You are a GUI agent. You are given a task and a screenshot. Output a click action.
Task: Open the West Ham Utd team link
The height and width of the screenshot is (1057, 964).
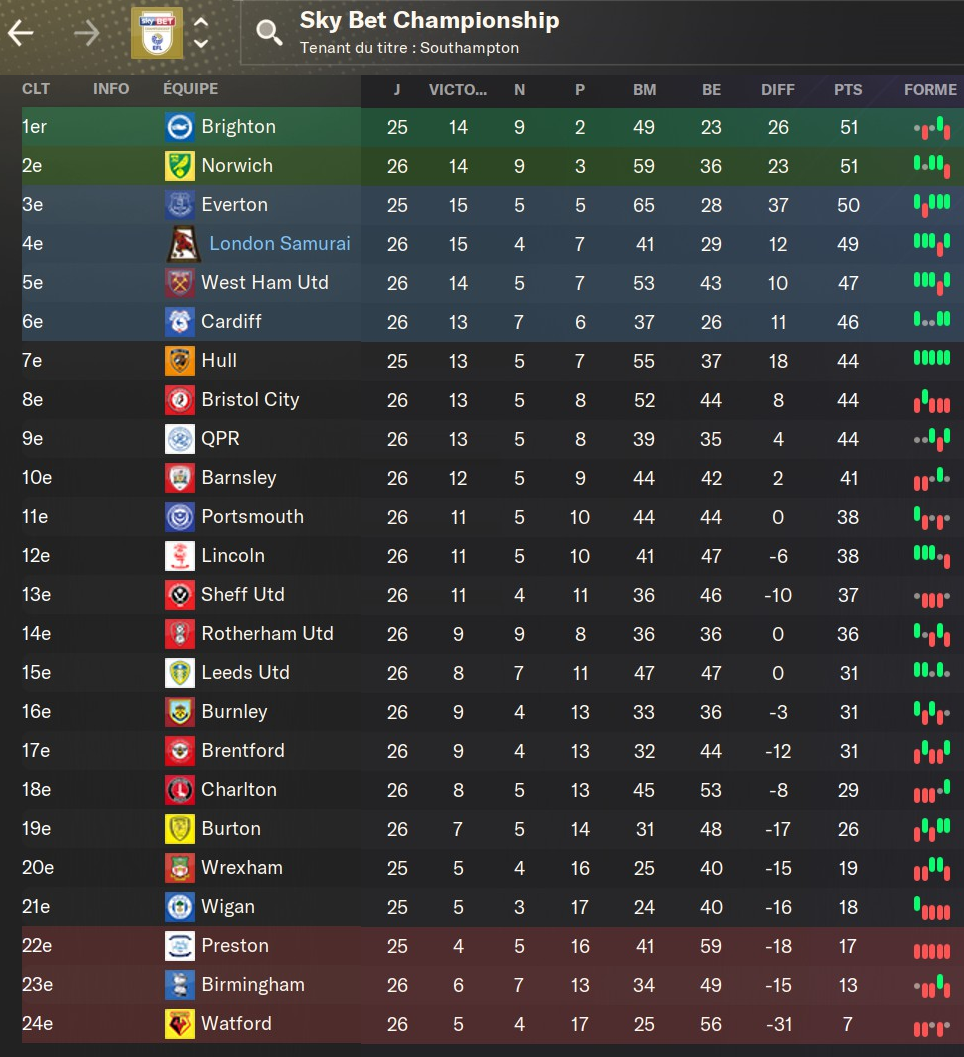click(x=265, y=283)
